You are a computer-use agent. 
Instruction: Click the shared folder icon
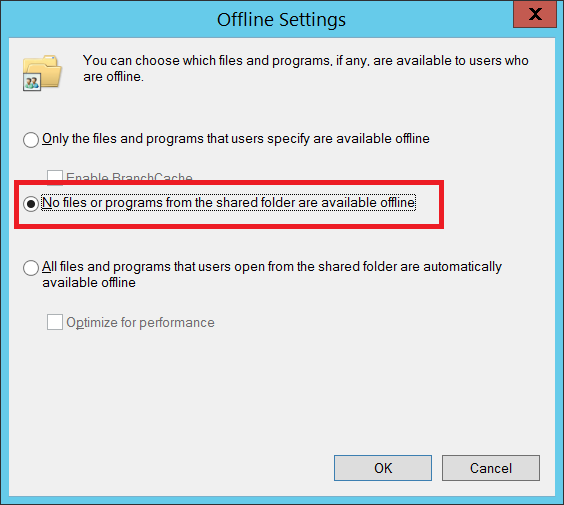click(42, 73)
